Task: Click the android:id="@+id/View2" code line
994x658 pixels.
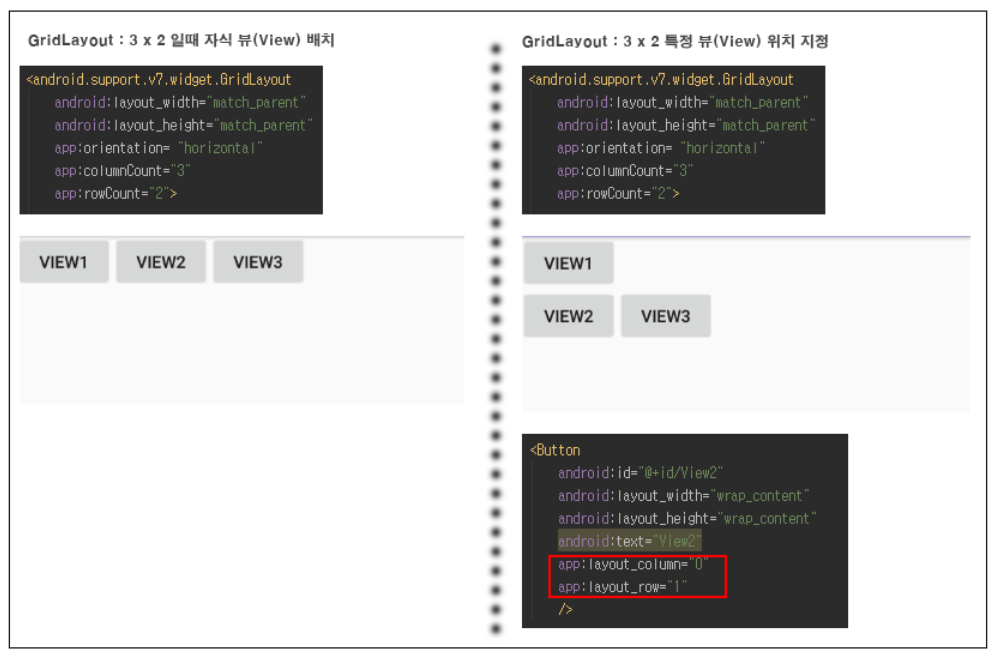Action: coord(638,473)
